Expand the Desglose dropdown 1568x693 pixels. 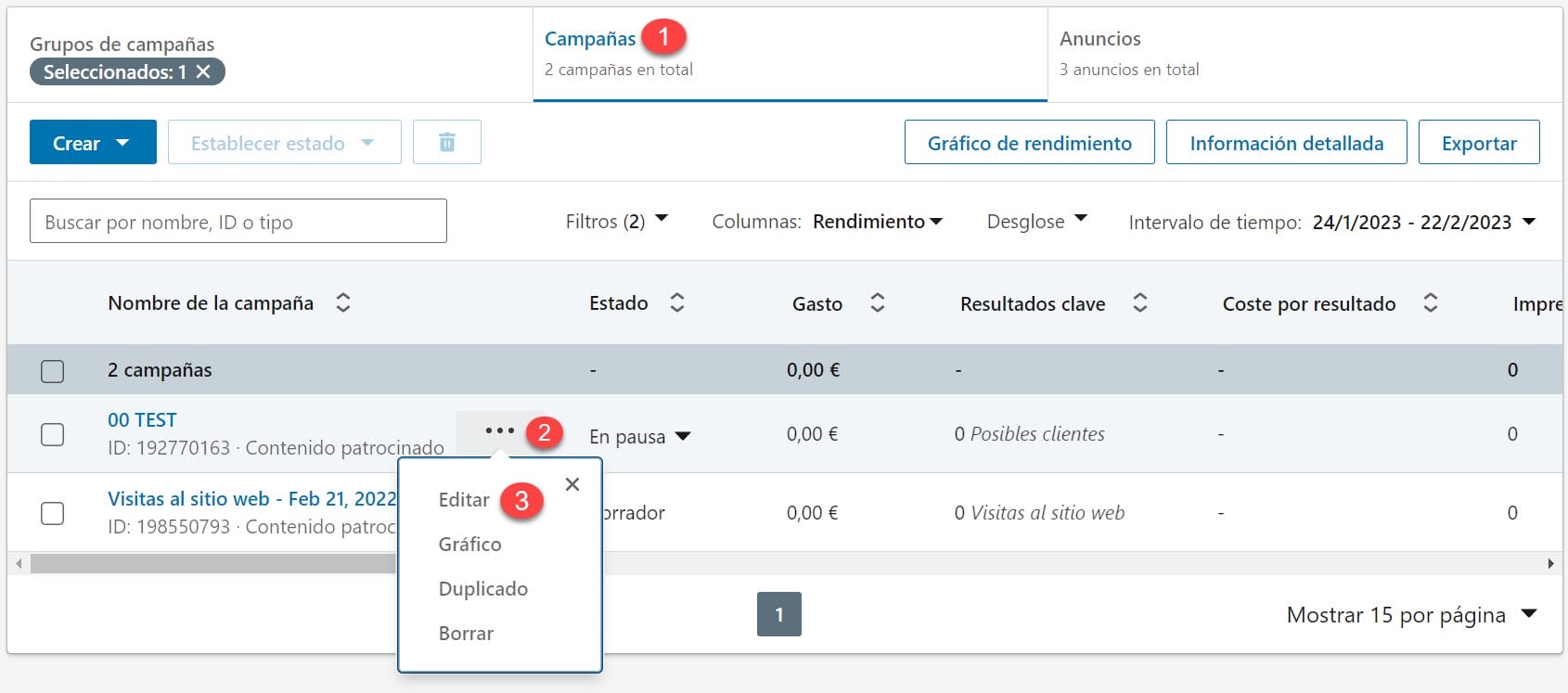point(1036,222)
